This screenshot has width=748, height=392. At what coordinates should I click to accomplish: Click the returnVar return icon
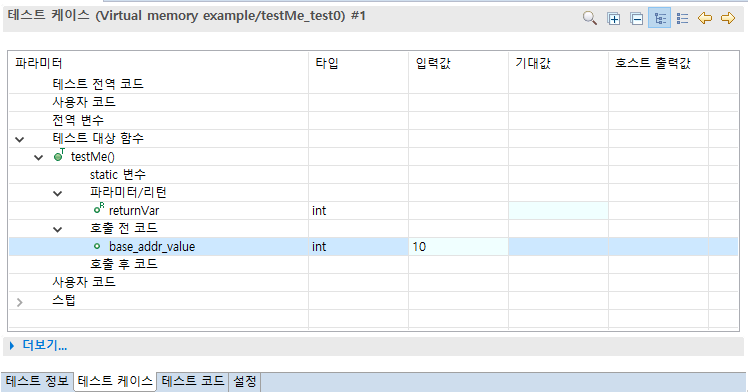click(x=99, y=208)
